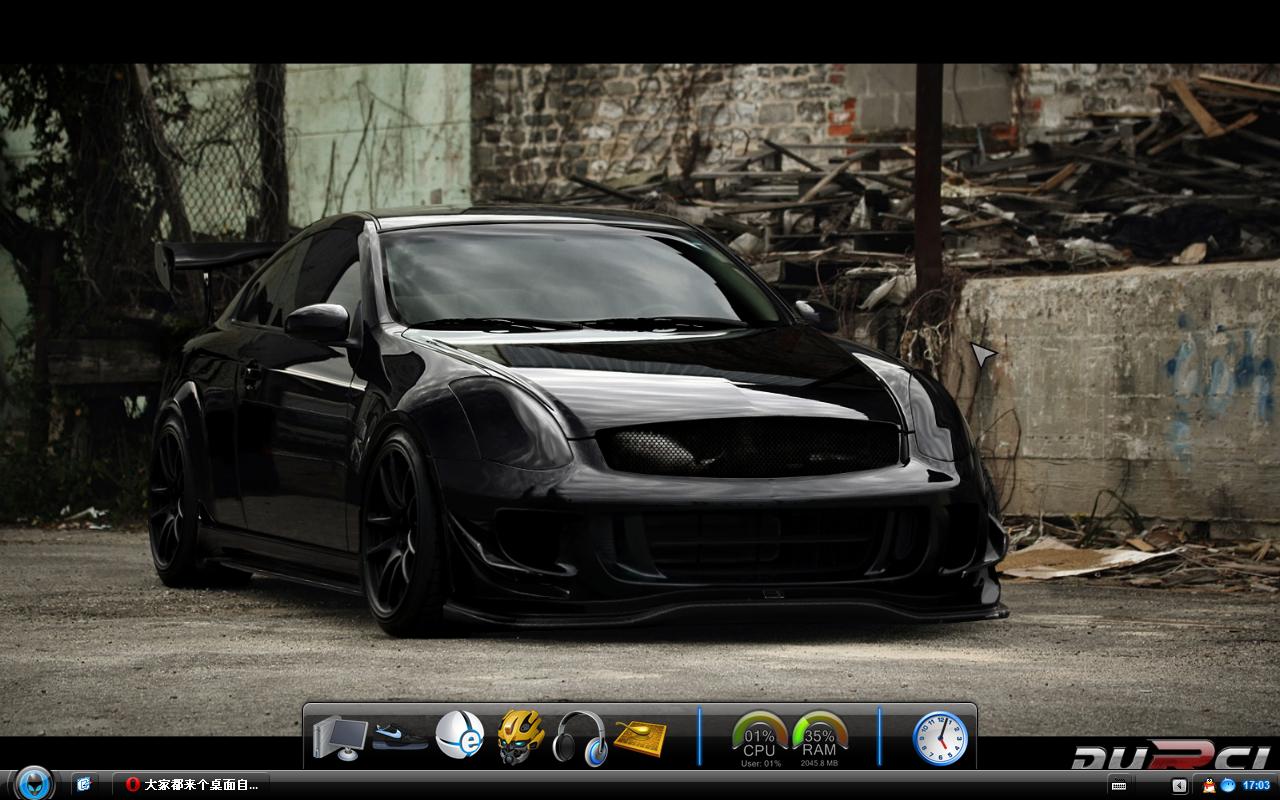Click the quick launch show desktop icon
Screen dimensions: 1280x800
coord(85,785)
